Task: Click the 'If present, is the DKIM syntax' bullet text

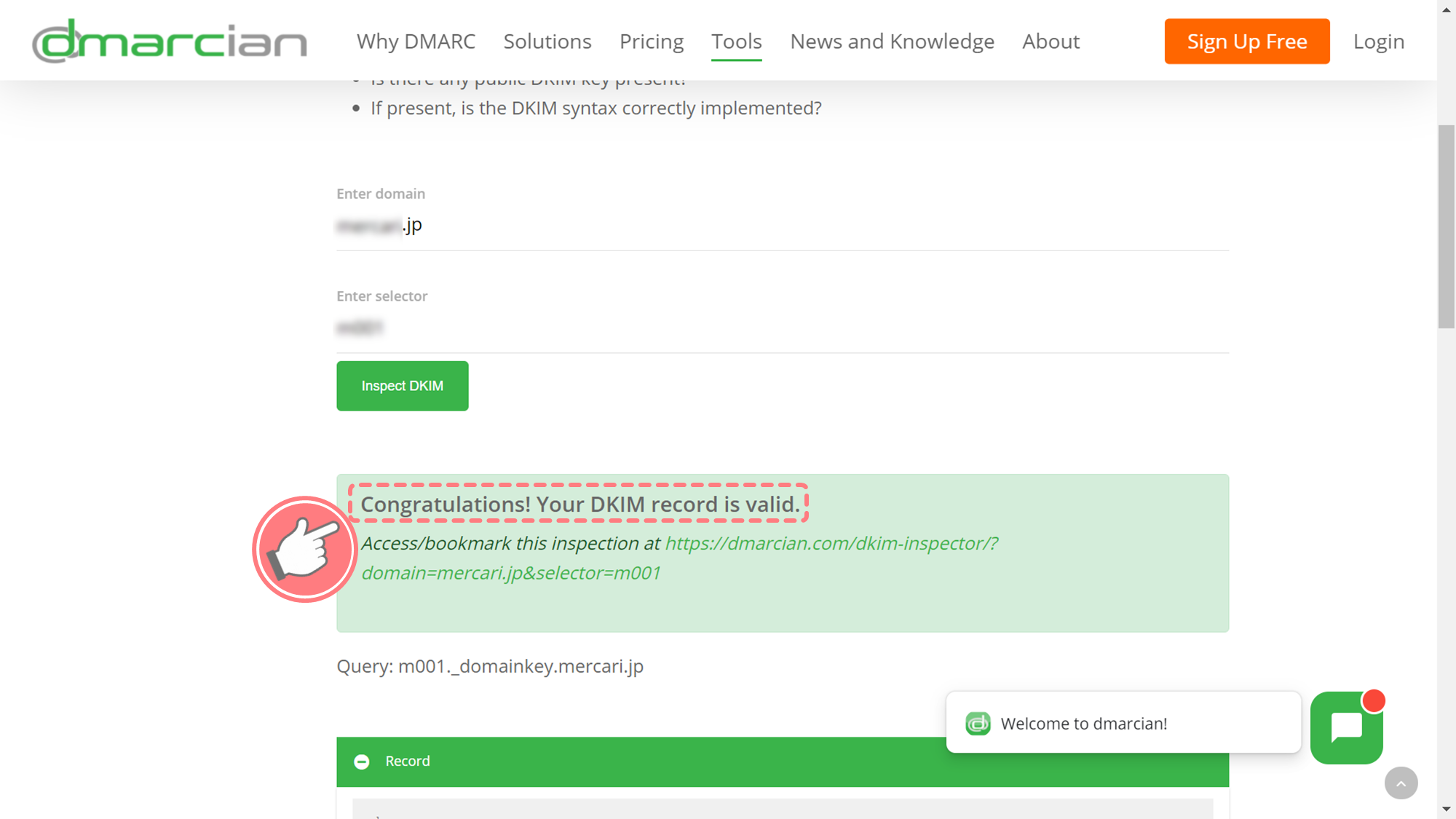Action: 596,108
